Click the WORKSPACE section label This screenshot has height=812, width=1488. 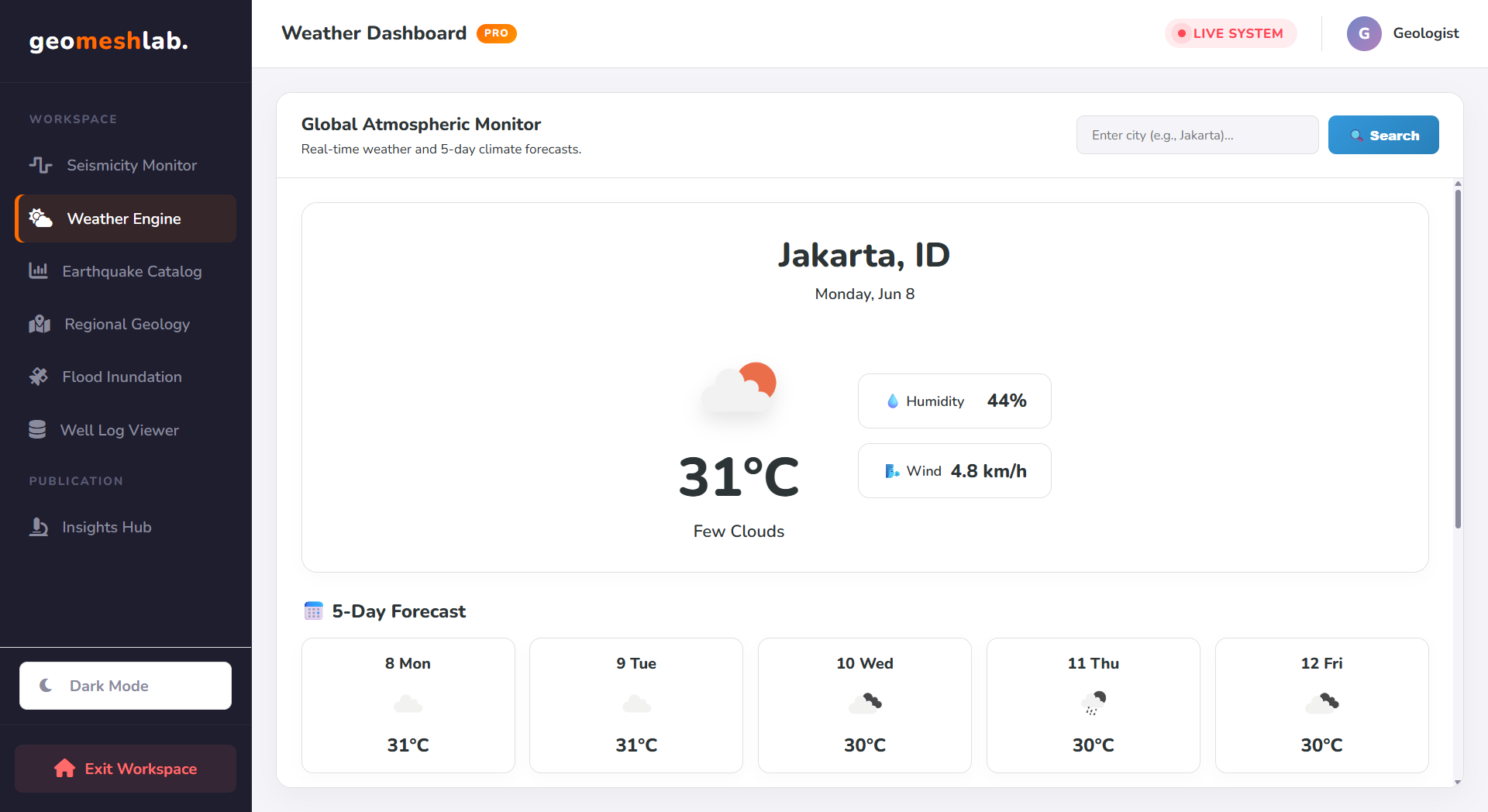pos(73,119)
